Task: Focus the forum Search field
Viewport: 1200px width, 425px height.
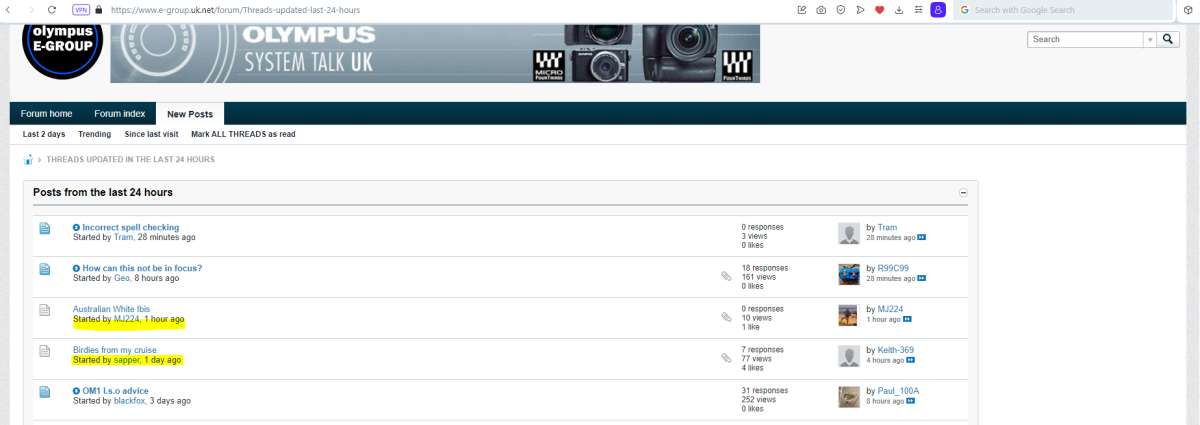Action: (x=1085, y=39)
